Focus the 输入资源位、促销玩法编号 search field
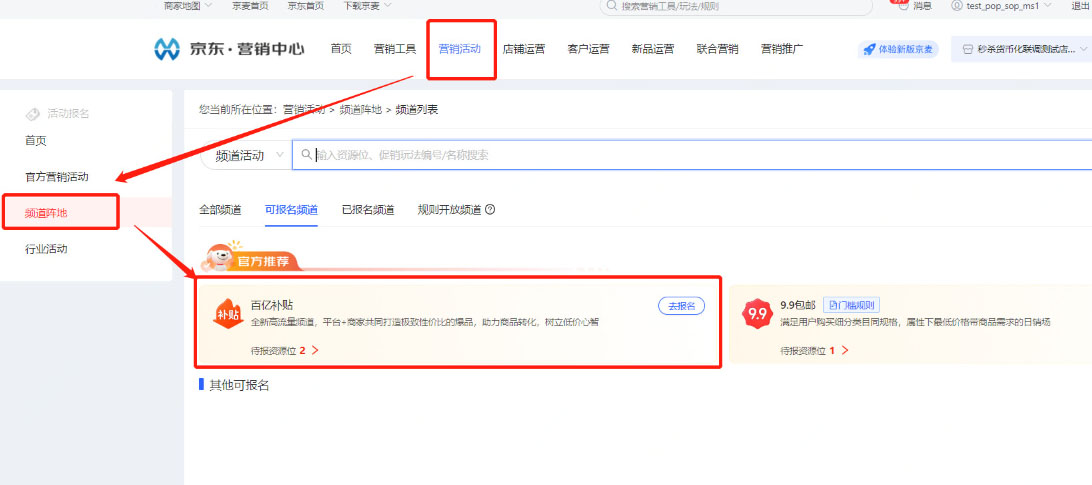 tap(692, 155)
